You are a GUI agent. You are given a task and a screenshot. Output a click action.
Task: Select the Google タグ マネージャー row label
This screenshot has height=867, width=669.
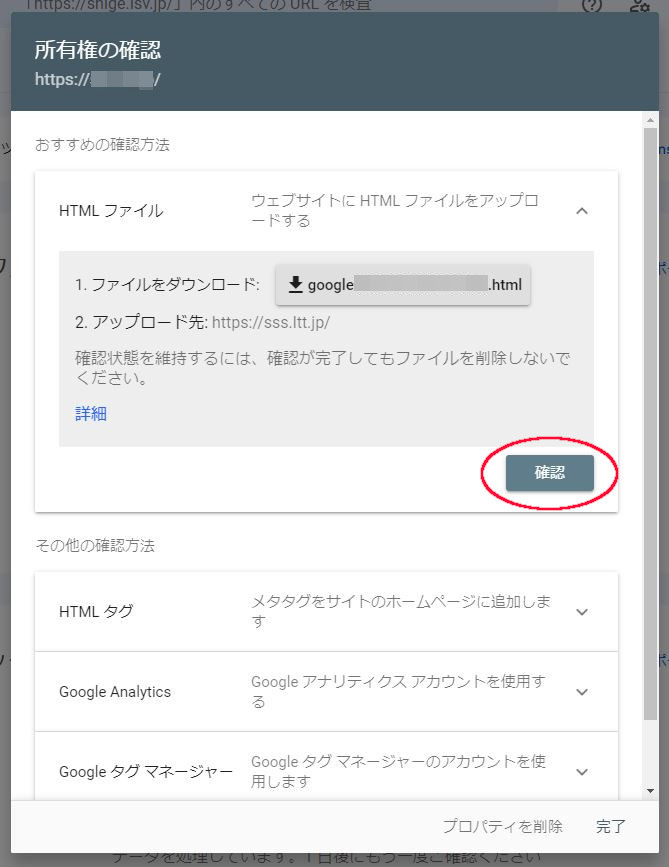pos(146,771)
